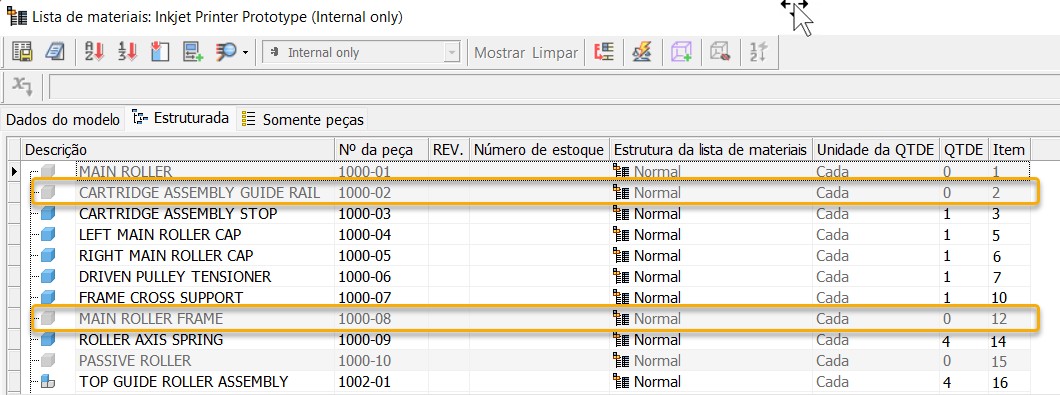This screenshot has width=1060, height=395.
Task: Click the grey part icon of PASSIVE ROLLER
Action: (x=47, y=361)
